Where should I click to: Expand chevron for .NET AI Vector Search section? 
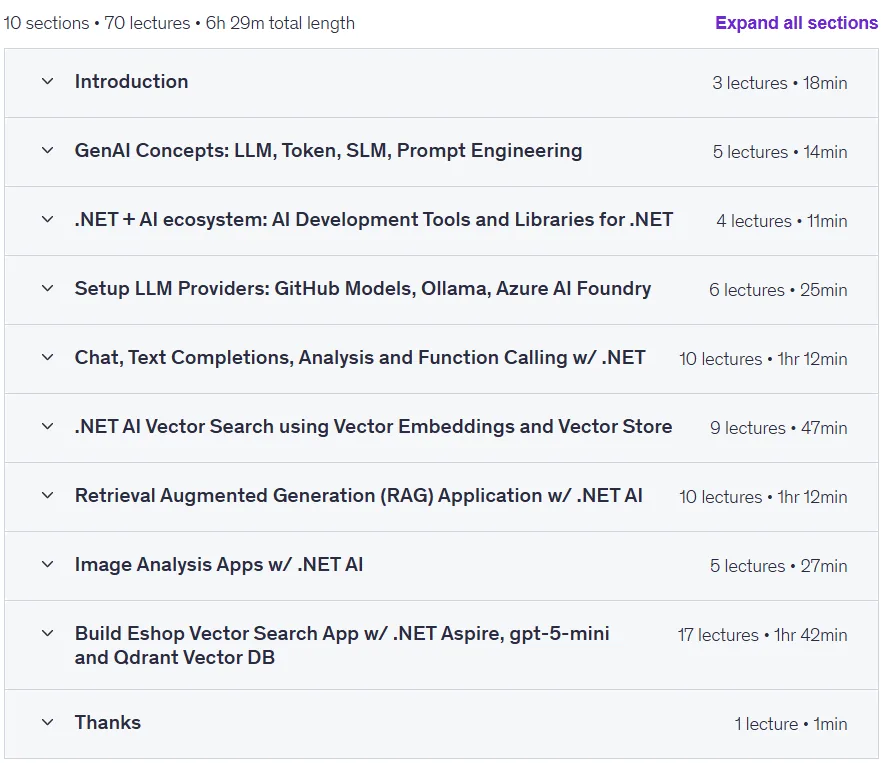click(x=48, y=427)
